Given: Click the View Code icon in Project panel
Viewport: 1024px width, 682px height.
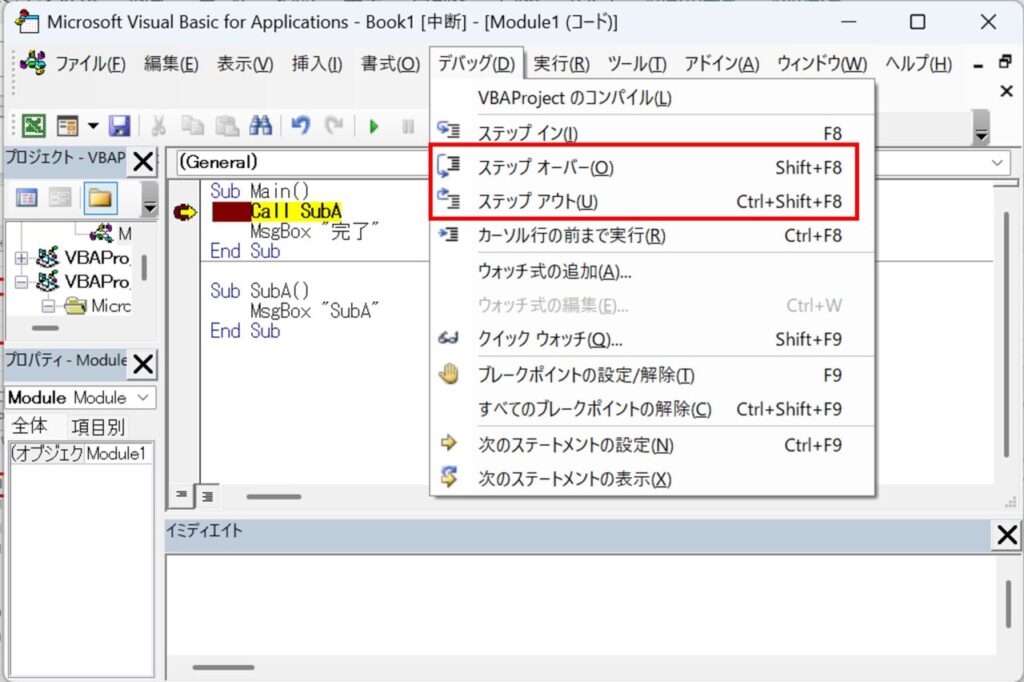Looking at the screenshot, I should tap(27, 197).
